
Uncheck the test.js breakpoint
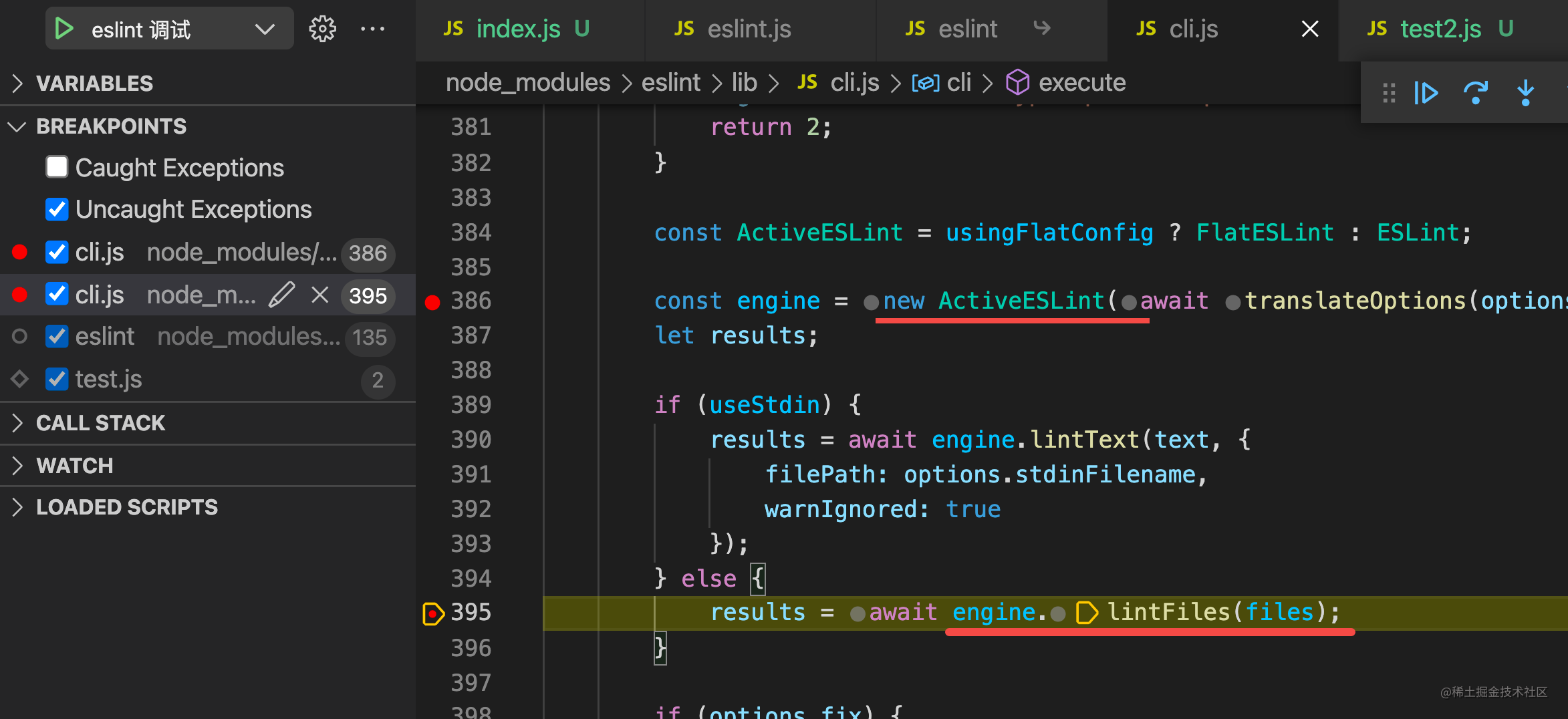[57, 379]
